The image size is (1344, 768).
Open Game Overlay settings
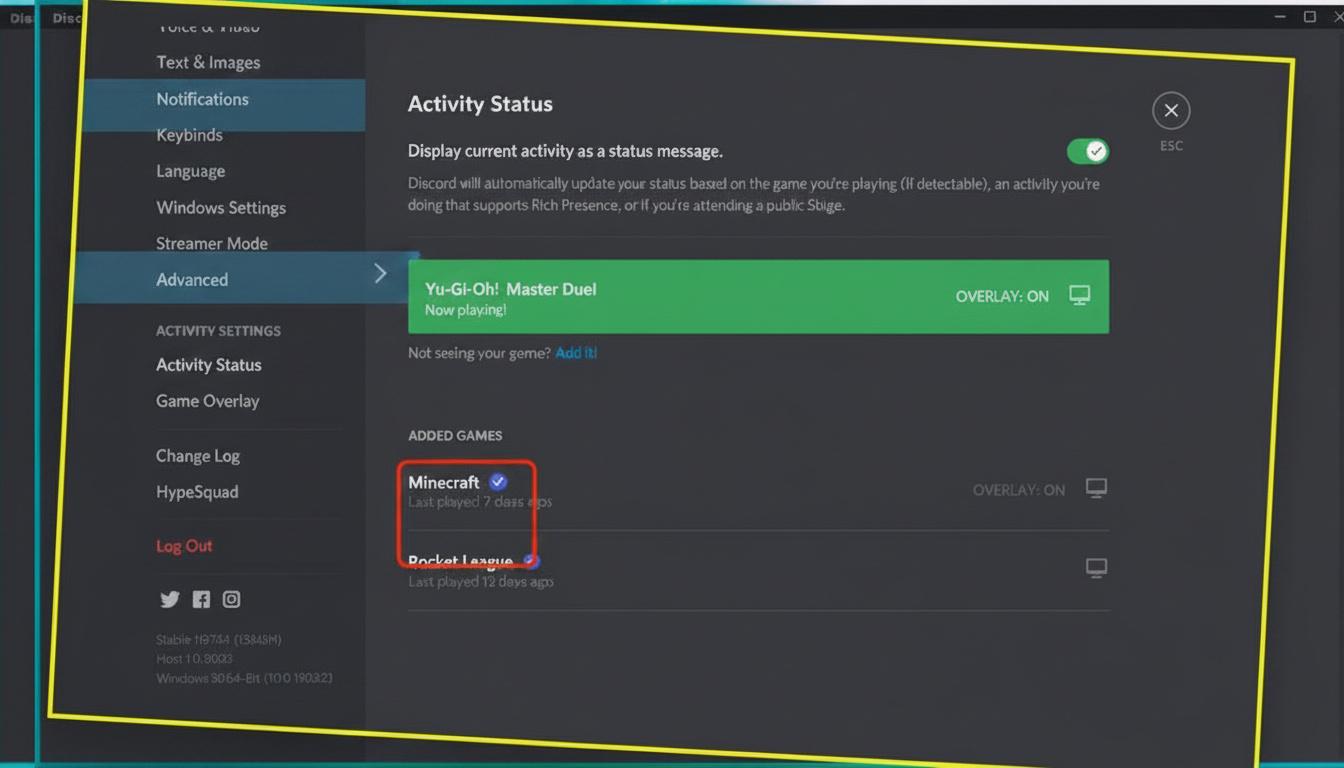click(x=207, y=401)
